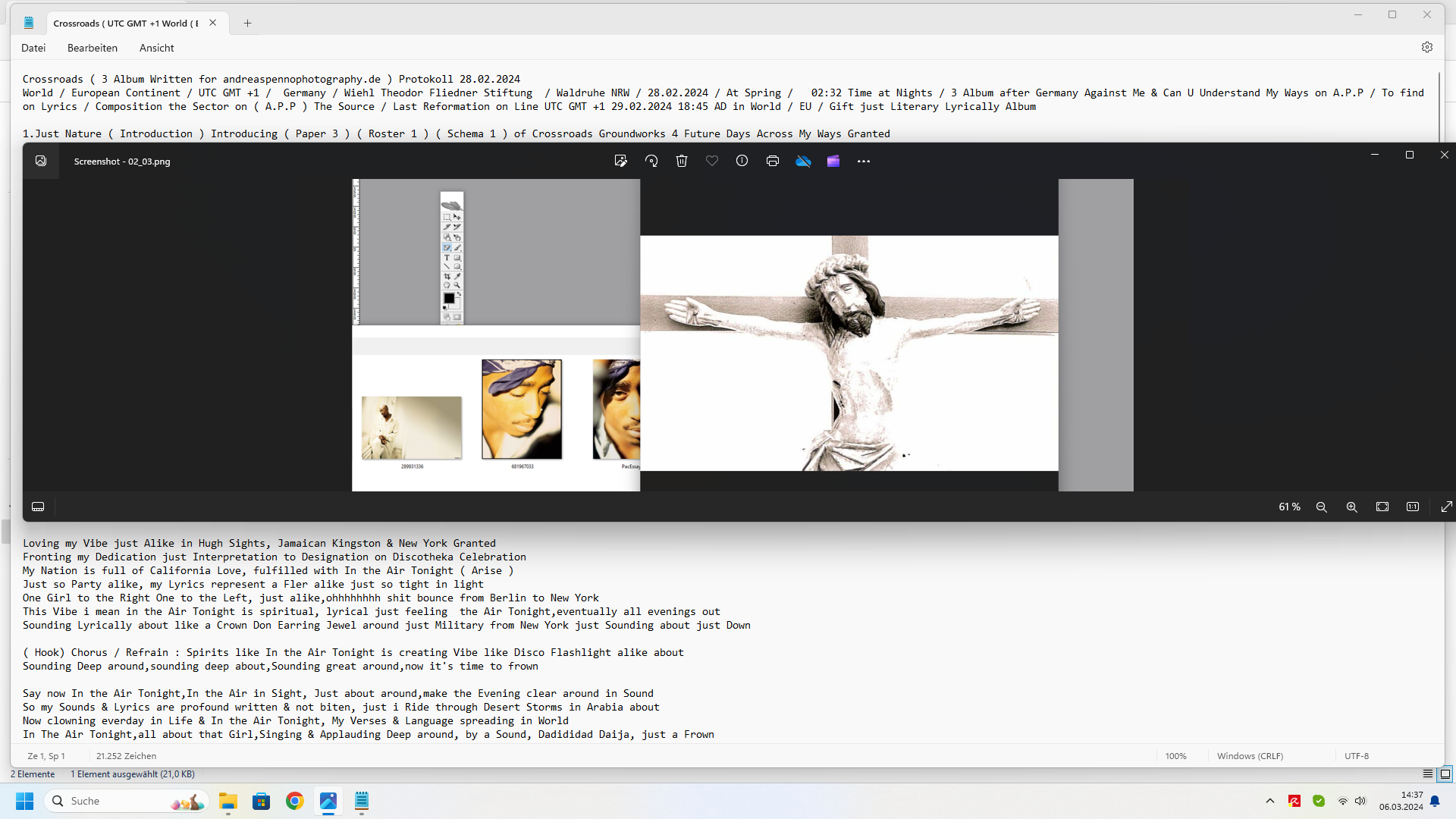Screen dimensions: 1456x819
Task: Open the clock showing 14:37
Action: click(x=1401, y=802)
